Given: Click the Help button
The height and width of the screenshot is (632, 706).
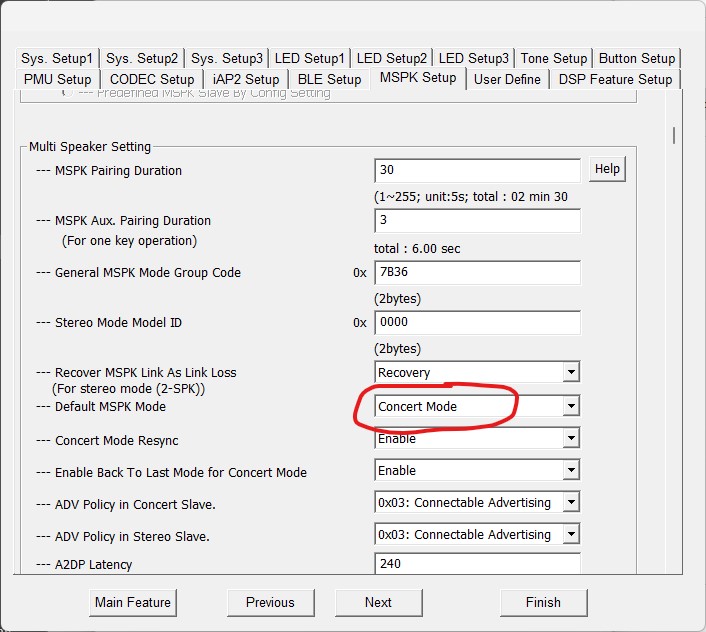Looking at the screenshot, I should [x=607, y=169].
